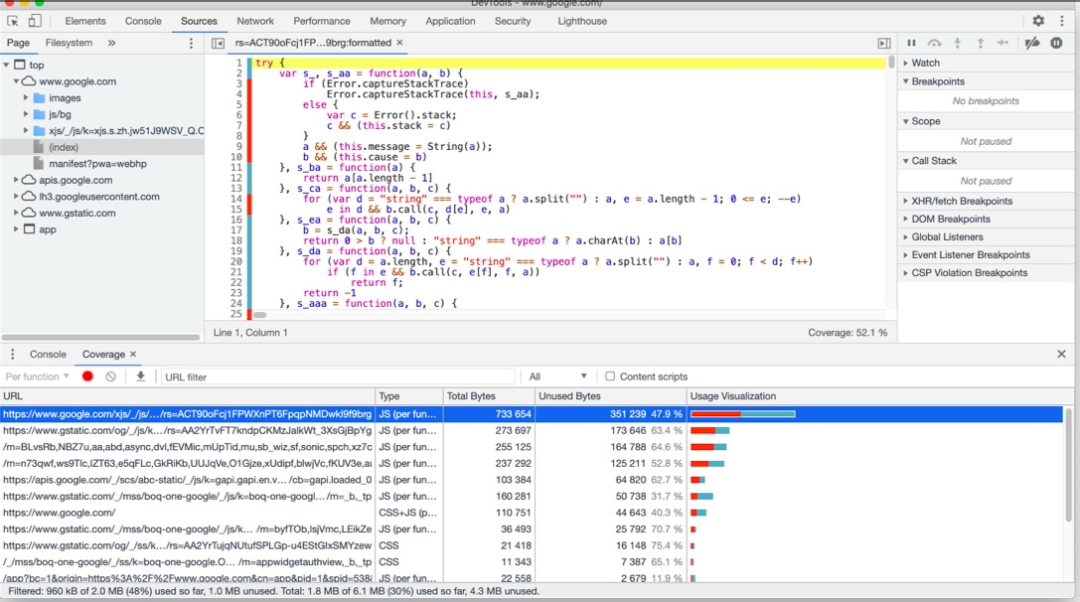The height and width of the screenshot is (602, 1080).
Task: Toggle pause on exceptions button
Action: (x=1056, y=43)
